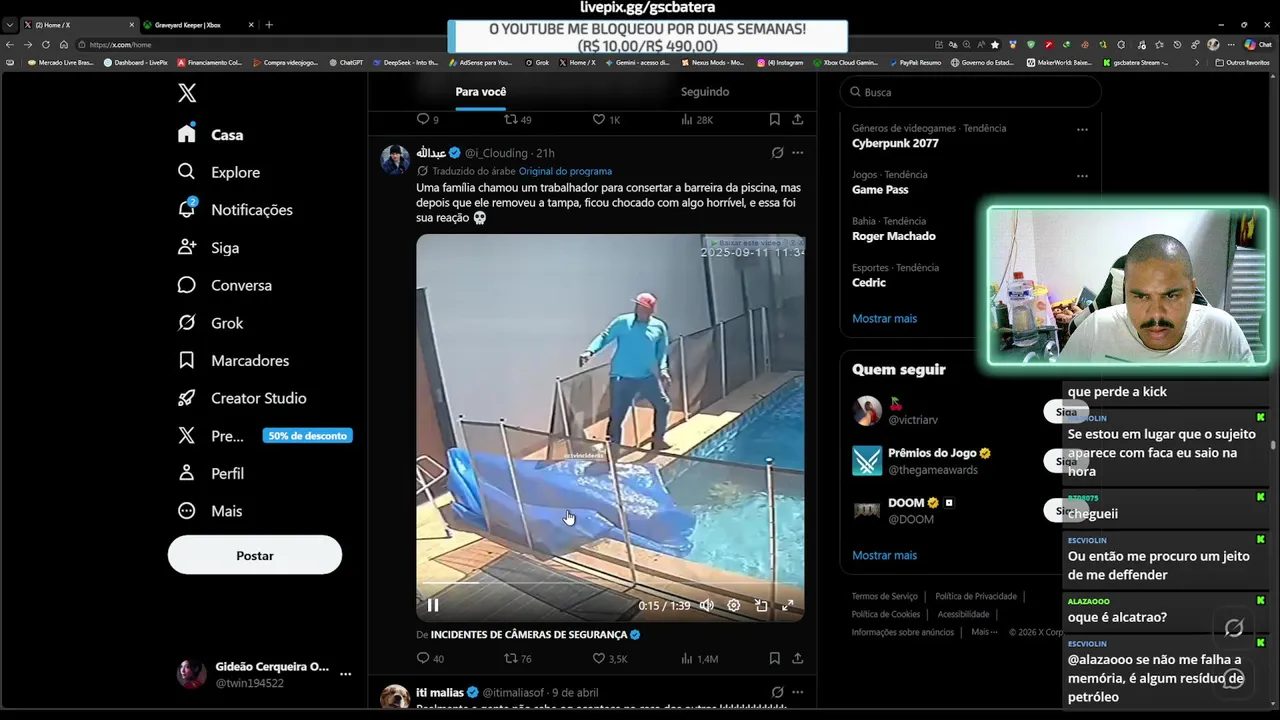
Task: Expand the Mais menu
Action: pyautogui.click(x=210, y=511)
